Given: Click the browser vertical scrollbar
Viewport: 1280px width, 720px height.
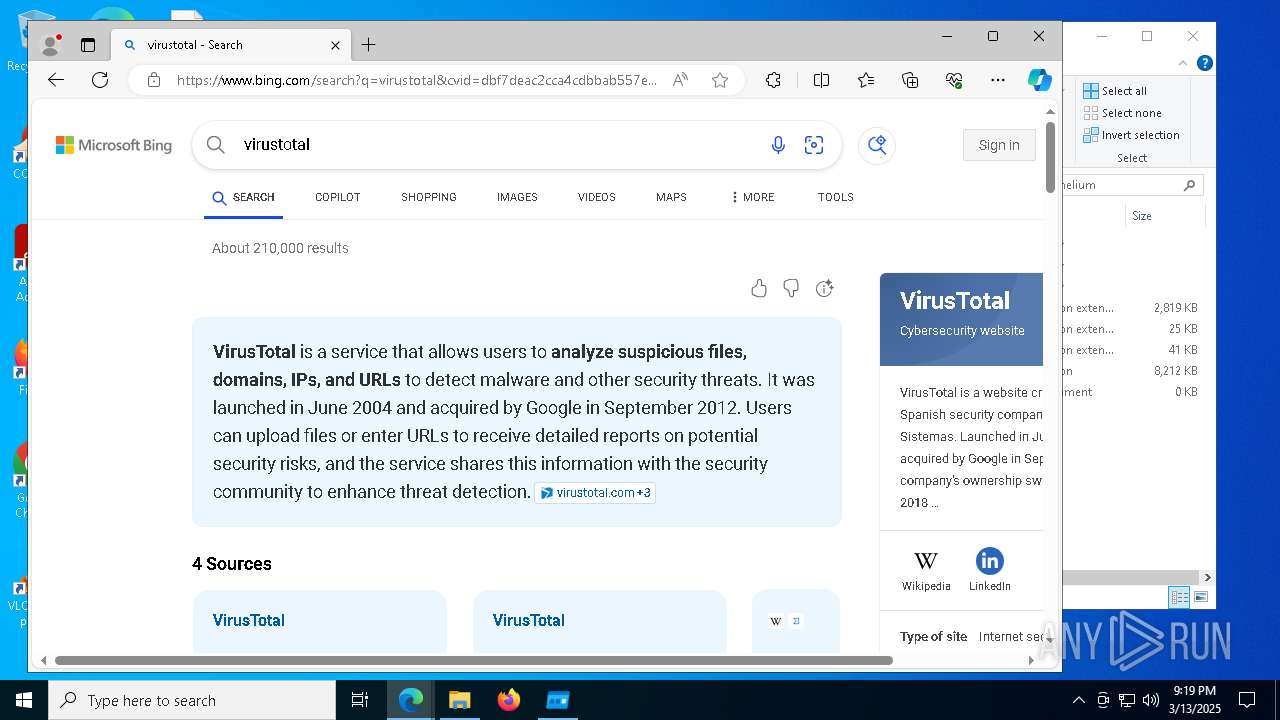Looking at the screenshot, I should pyautogui.click(x=1050, y=157).
